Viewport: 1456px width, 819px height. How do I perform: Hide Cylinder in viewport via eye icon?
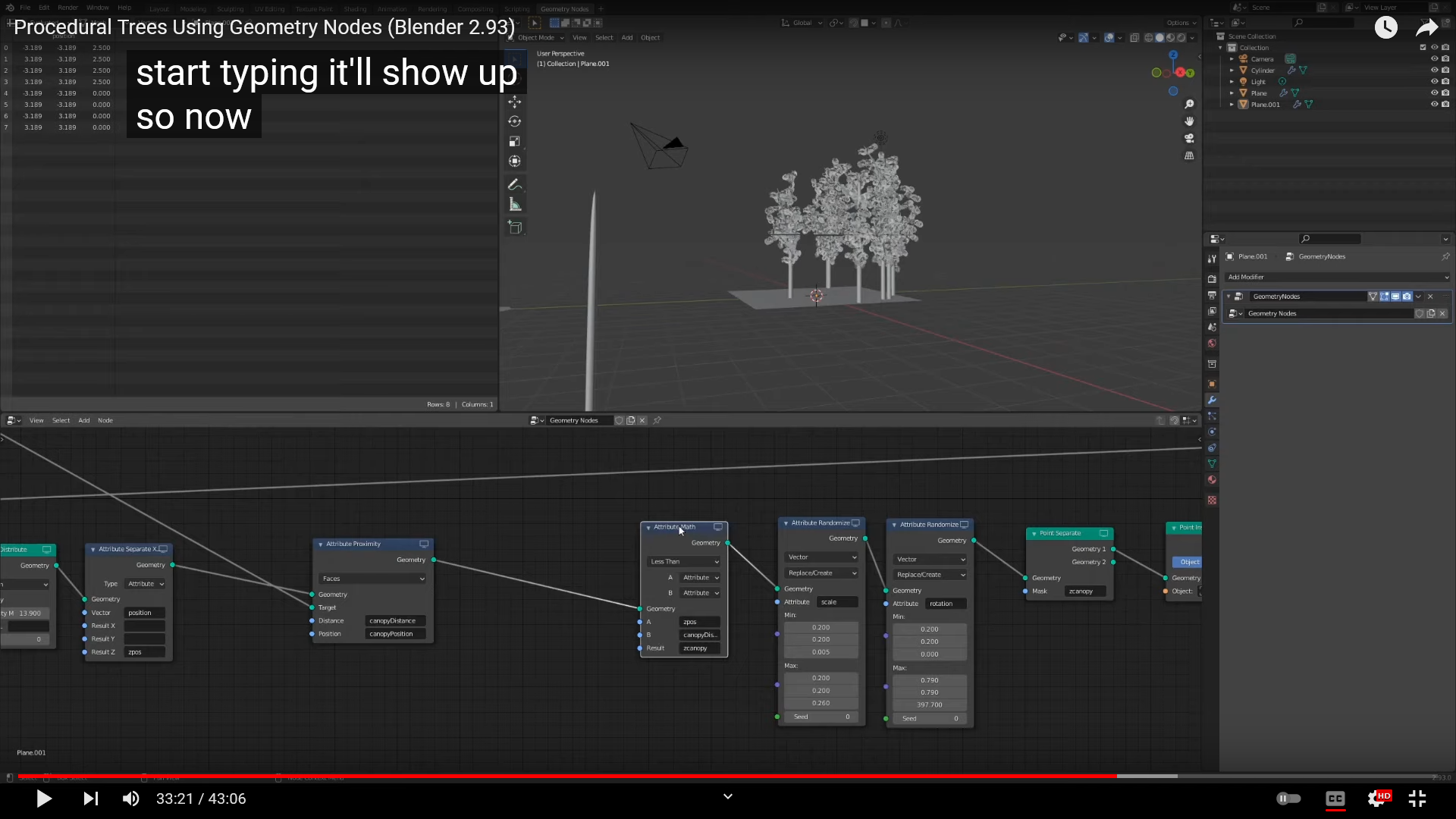[x=1434, y=70]
